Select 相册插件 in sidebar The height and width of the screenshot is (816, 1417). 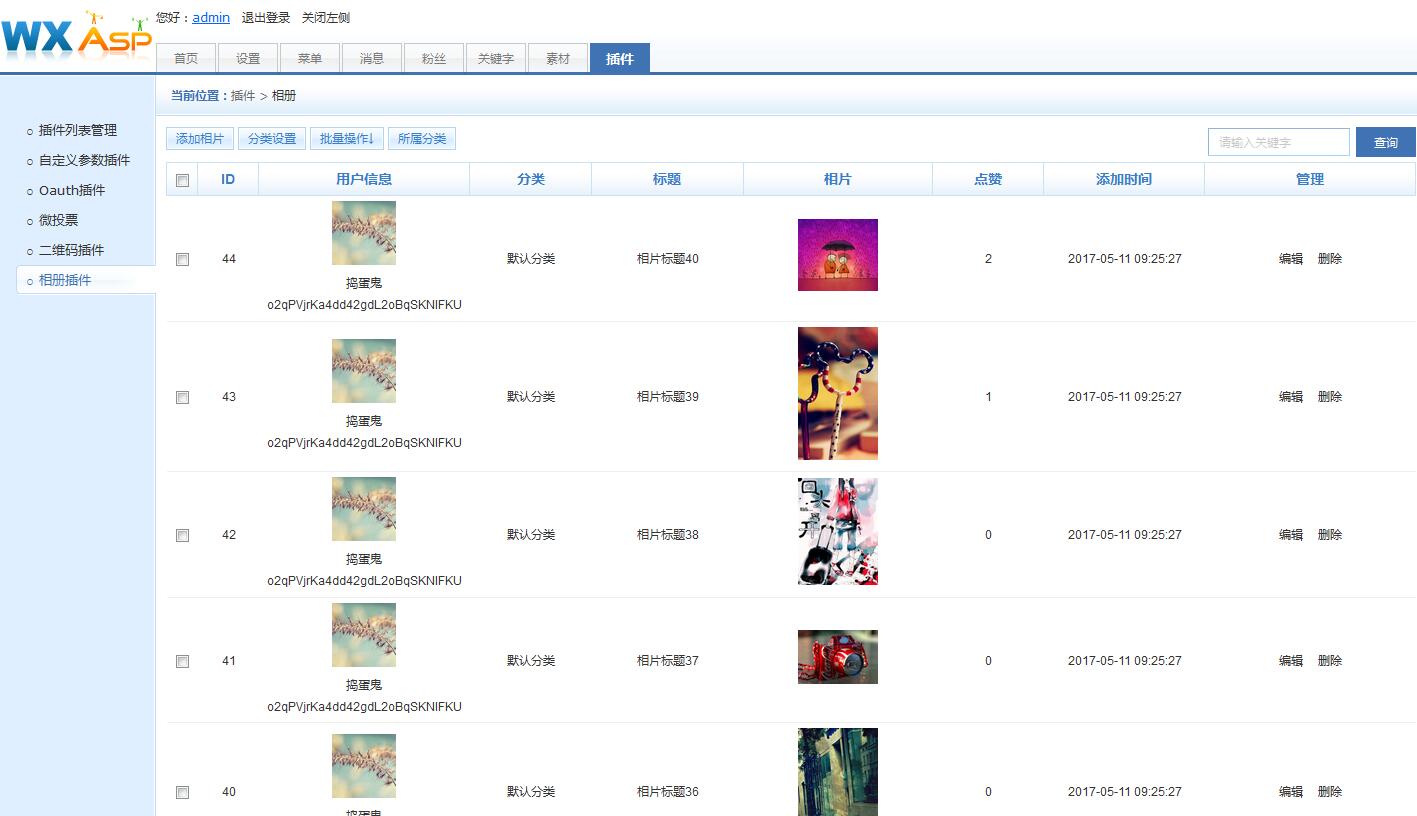[65, 280]
